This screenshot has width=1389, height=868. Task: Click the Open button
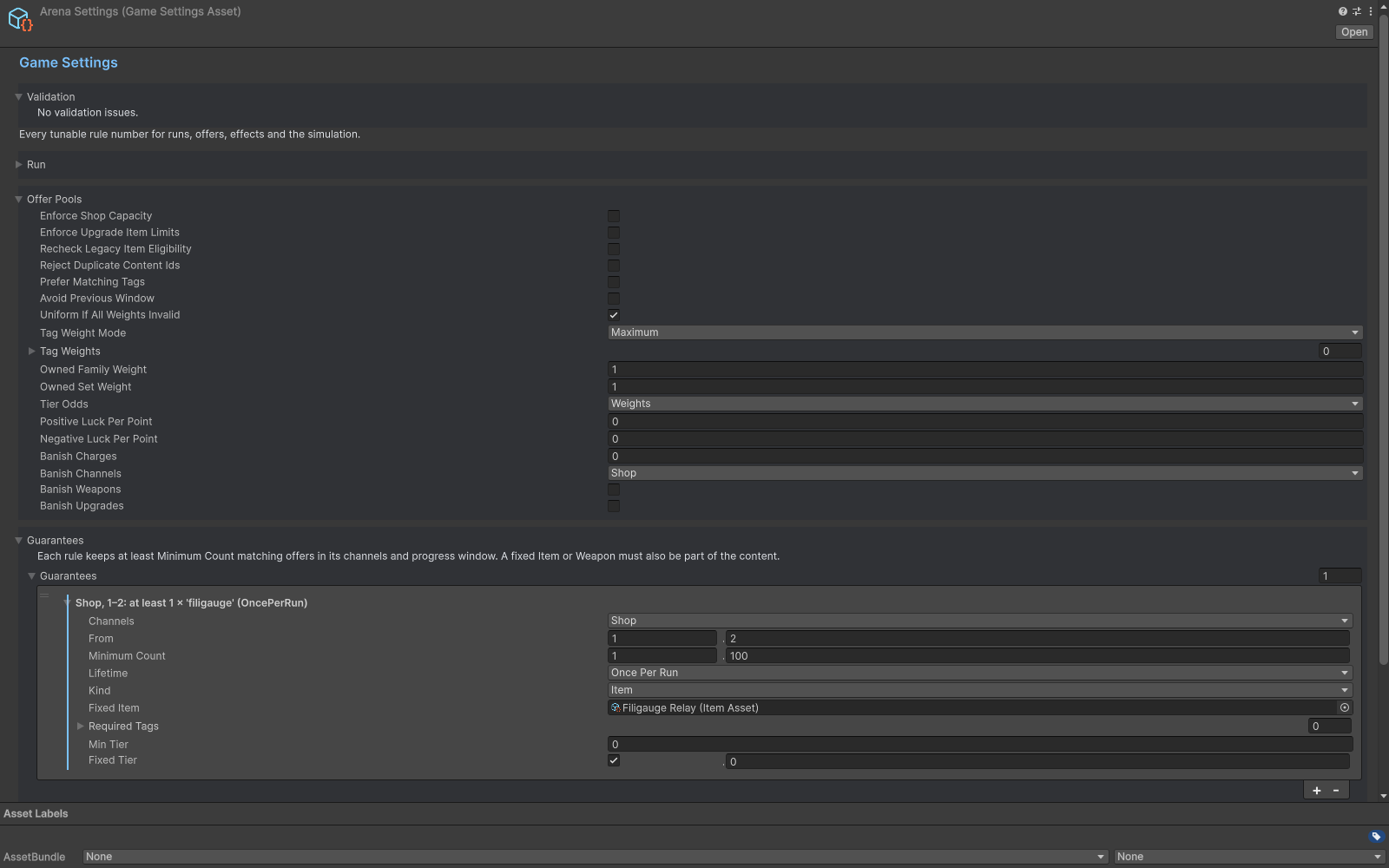1354,32
